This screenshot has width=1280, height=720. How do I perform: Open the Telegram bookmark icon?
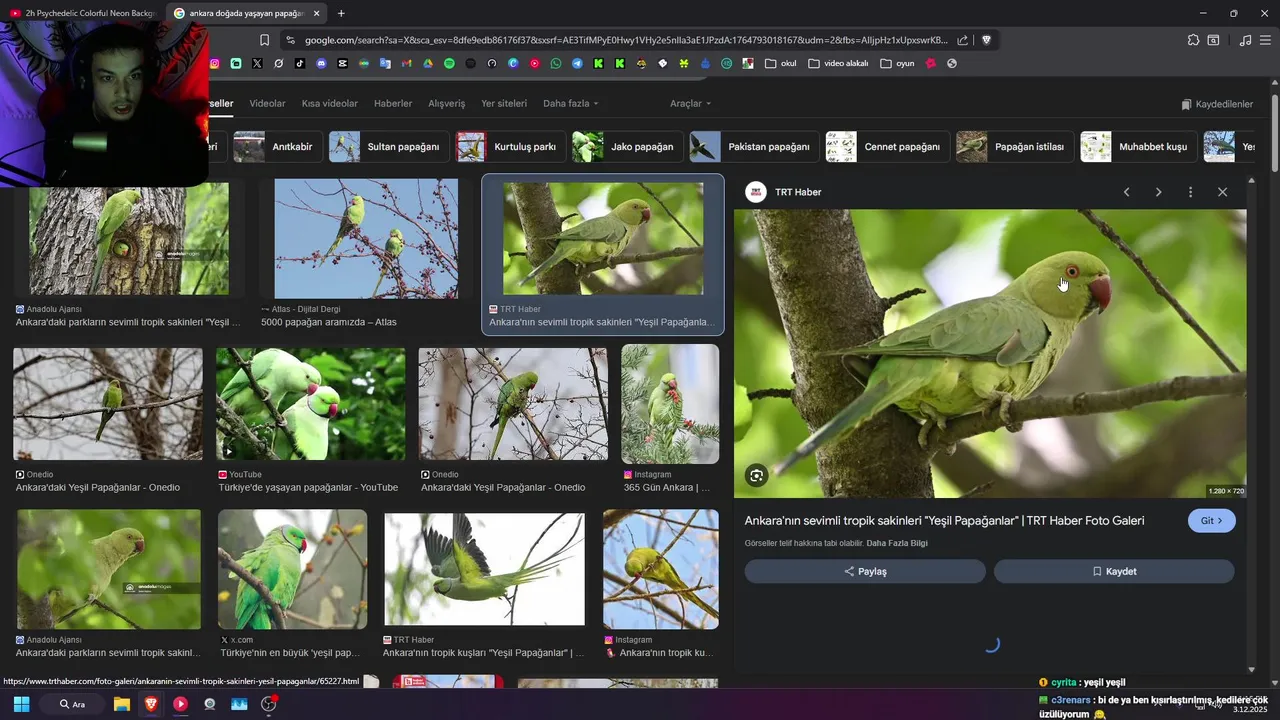click(x=577, y=63)
